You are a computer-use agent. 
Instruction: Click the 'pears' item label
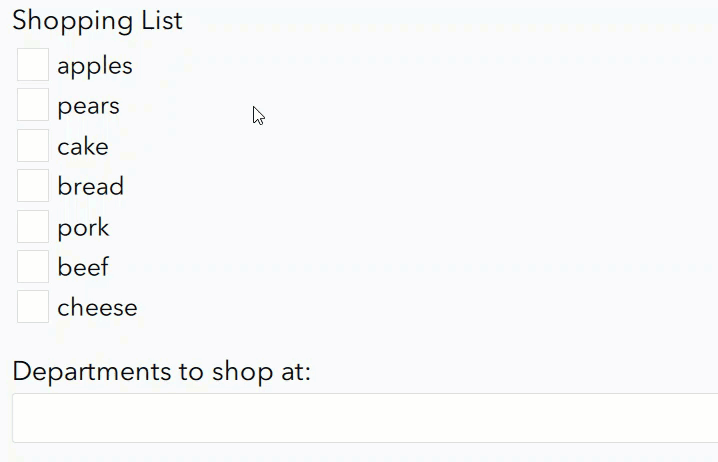88,106
